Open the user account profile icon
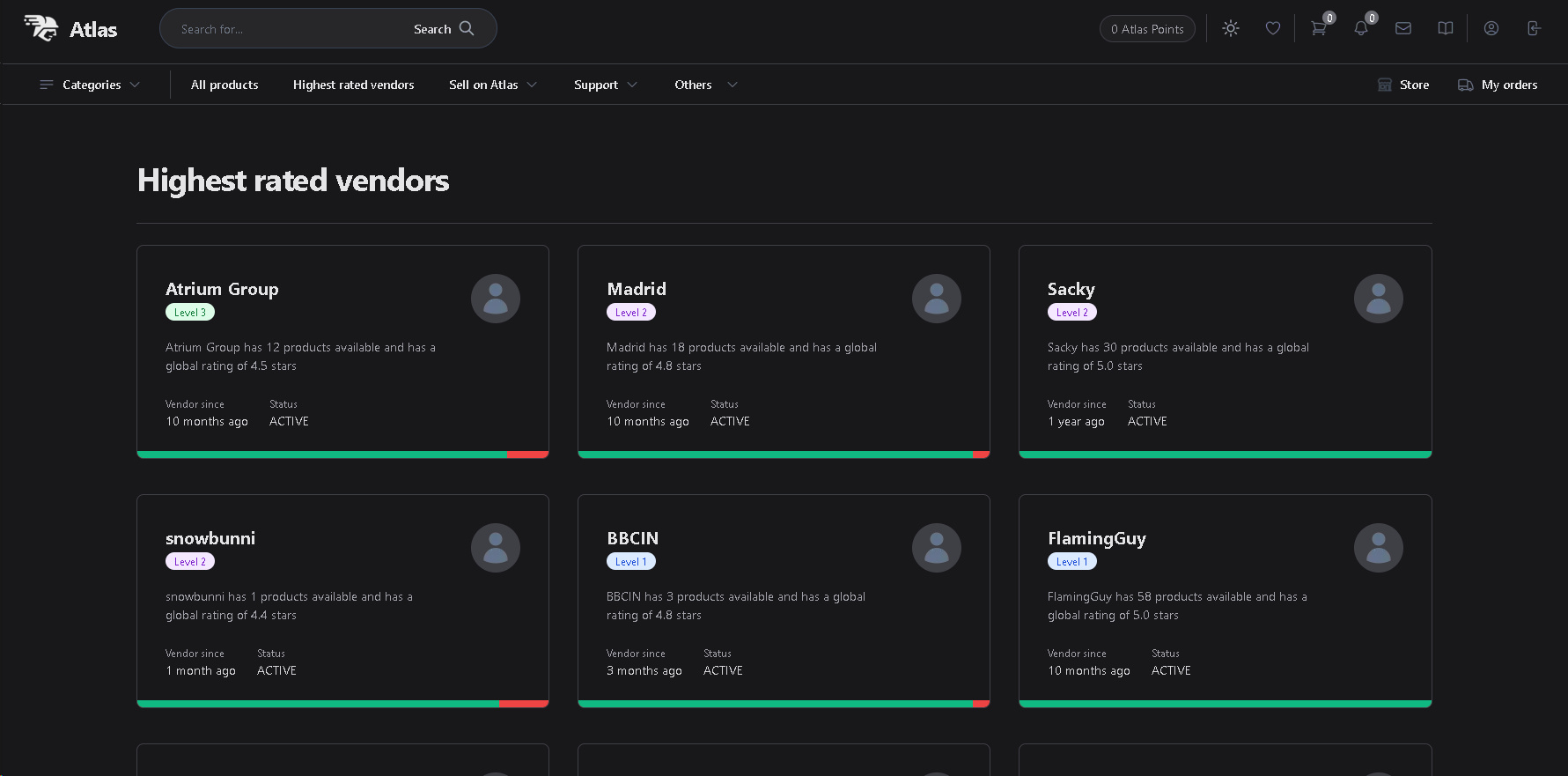The height and width of the screenshot is (776, 1568). (x=1491, y=28)
